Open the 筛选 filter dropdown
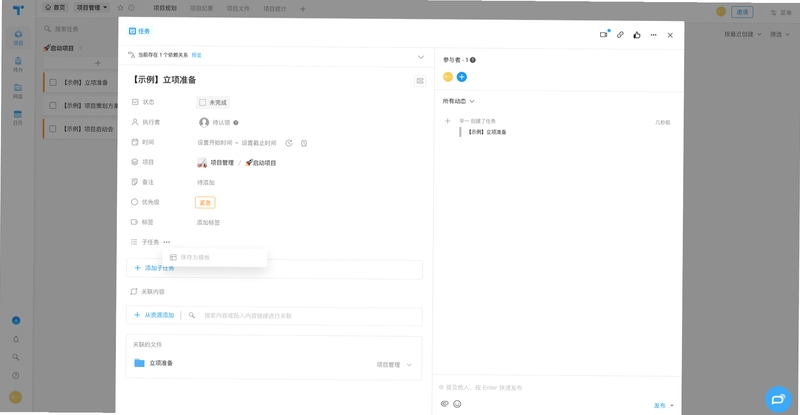 click(x=780, y=34)
